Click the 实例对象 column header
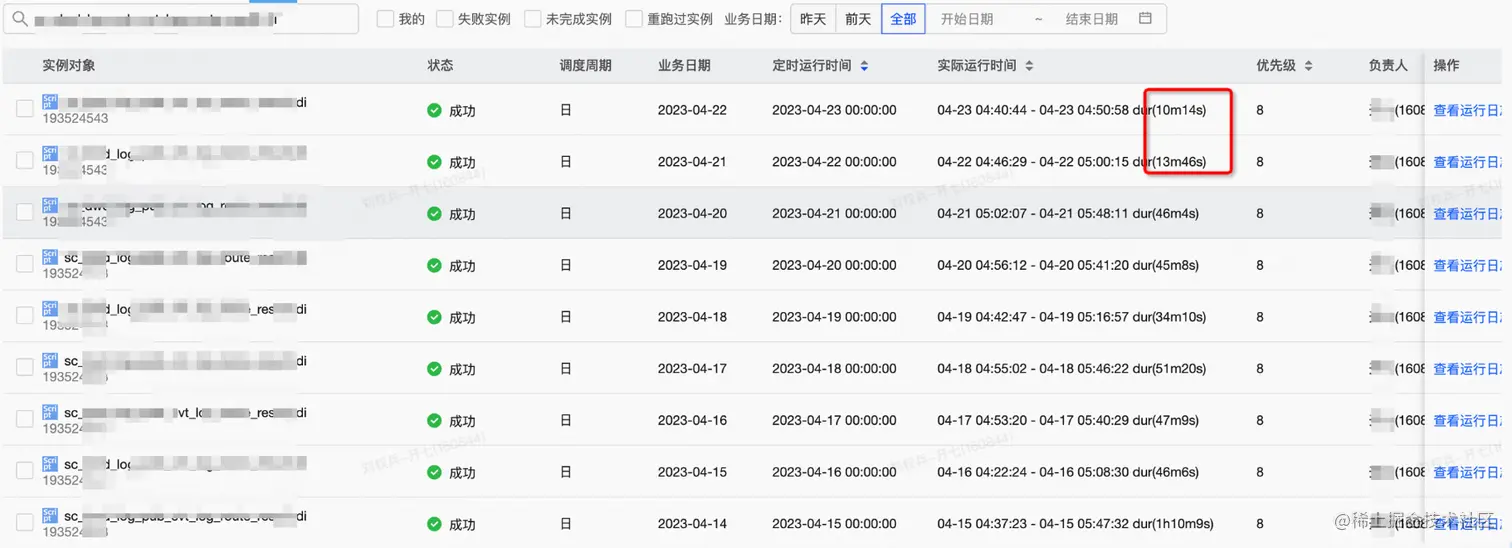The height and width of the screenshot is (548, 1512). (69, 65)
